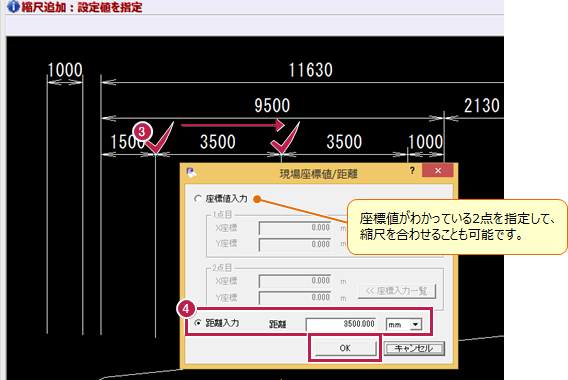The width and height of the screenshot is (568, 380).
Task: Click the << 座標入力一覧 button
Action: (x=397, y=291)
